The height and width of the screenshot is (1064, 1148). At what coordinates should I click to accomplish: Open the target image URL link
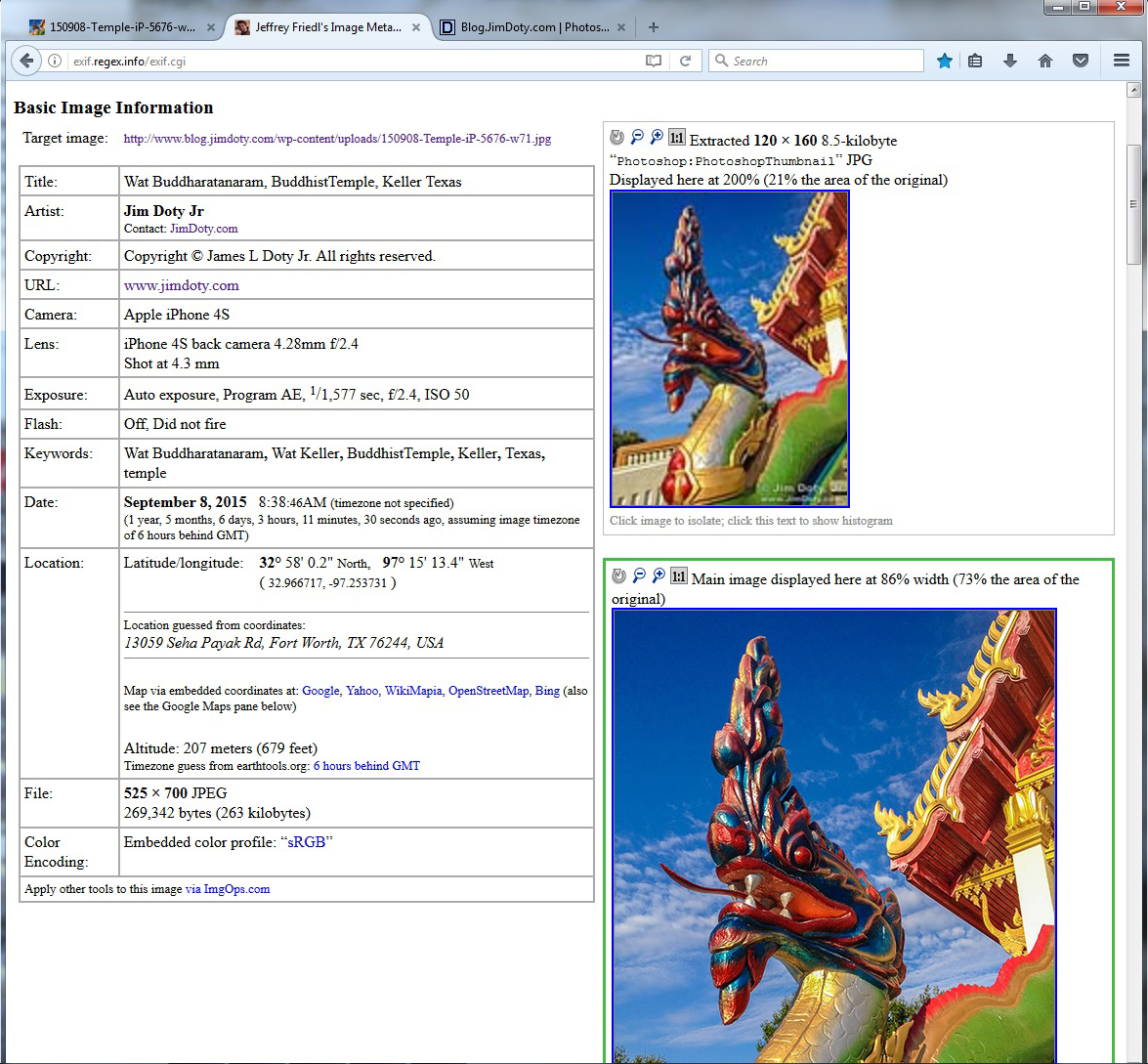click(337, 139)
